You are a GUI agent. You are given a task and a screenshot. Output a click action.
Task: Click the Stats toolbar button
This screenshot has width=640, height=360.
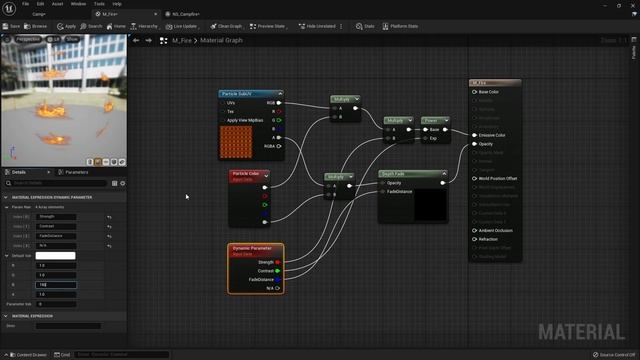364,26
